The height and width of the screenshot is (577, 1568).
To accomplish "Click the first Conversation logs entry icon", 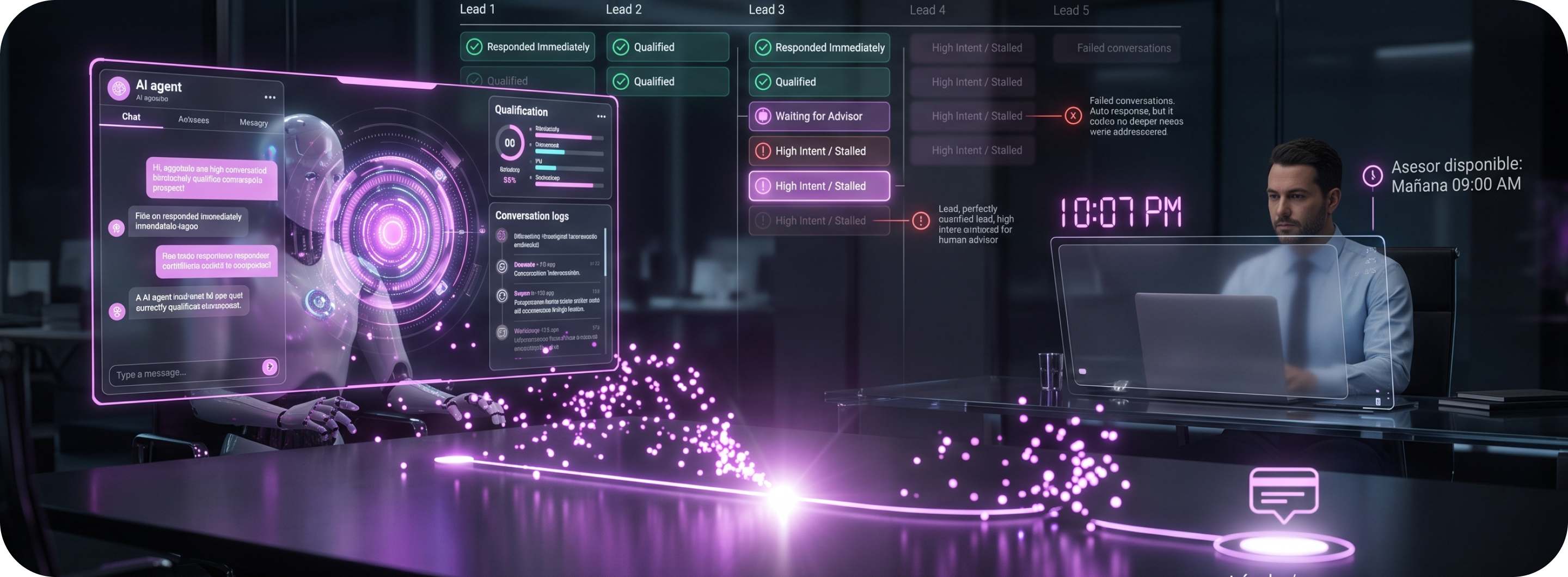I will click(x=501, y=236).
